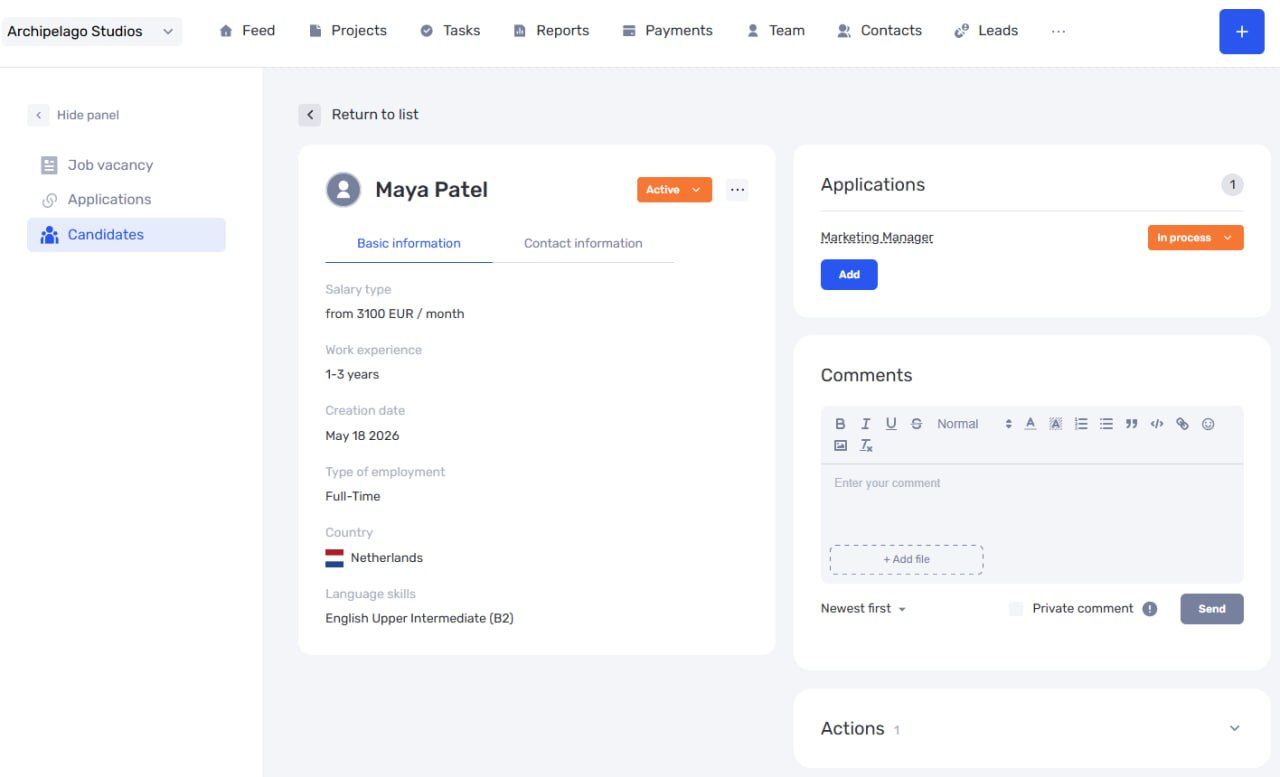Insert a link in comment
This screenshot has width=1280, height=777.
coord(1182,424)
